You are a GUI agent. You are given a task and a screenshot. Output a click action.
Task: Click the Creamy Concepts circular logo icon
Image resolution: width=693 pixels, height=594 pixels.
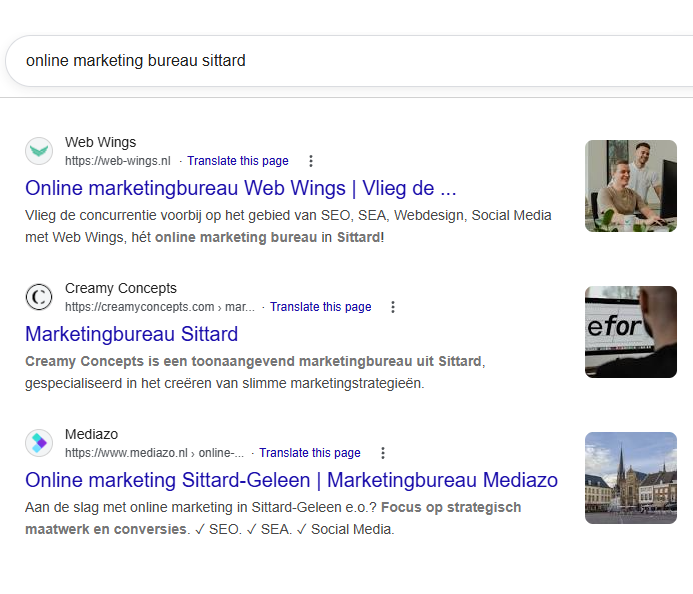(x=39, y=297)
